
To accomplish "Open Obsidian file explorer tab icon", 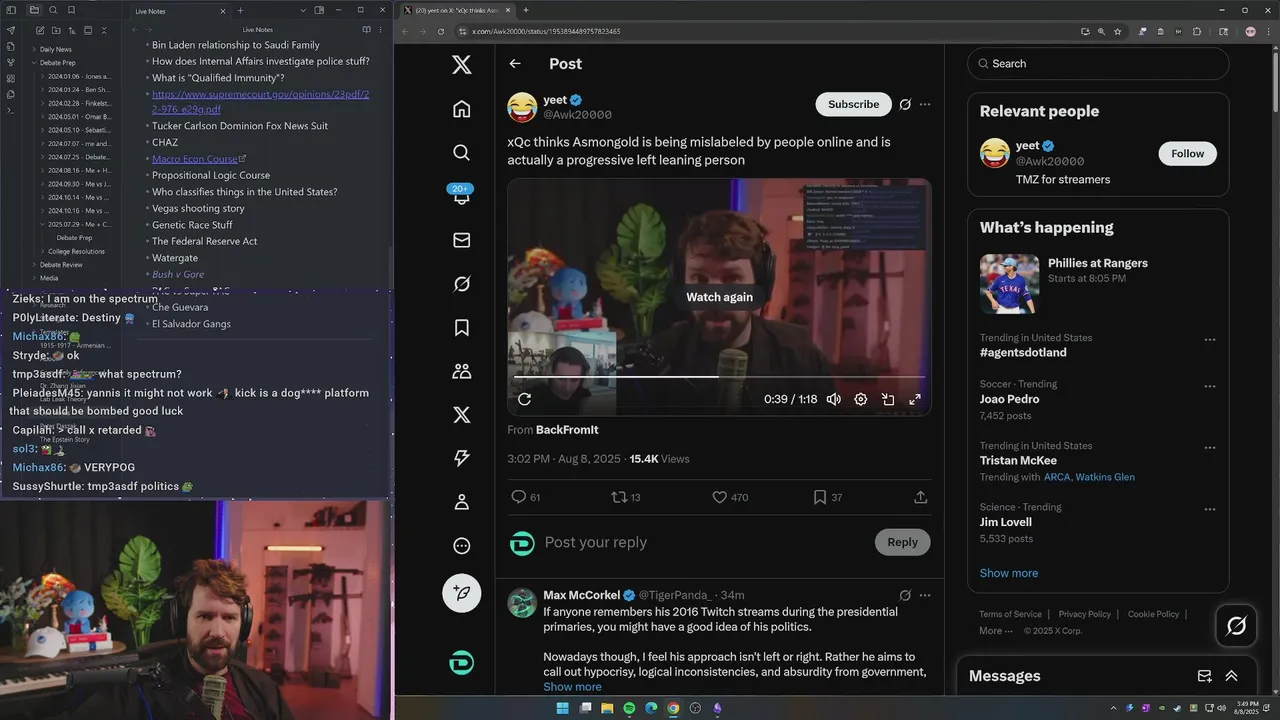I will point(34,10).
